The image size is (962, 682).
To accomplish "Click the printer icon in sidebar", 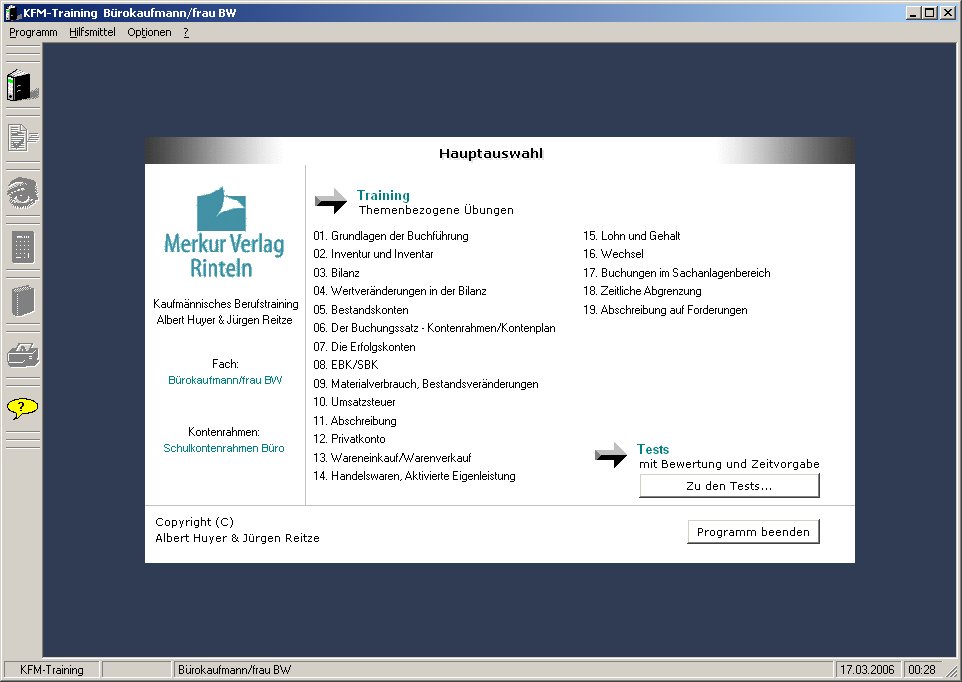I will 23,354.
